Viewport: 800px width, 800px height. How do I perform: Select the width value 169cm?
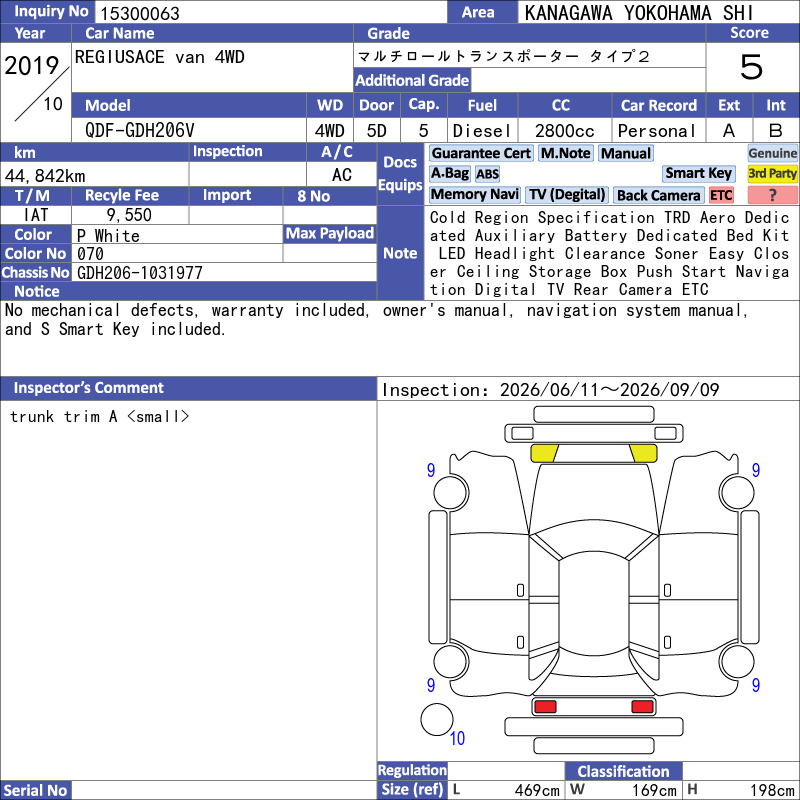click(x=655, y=790)
